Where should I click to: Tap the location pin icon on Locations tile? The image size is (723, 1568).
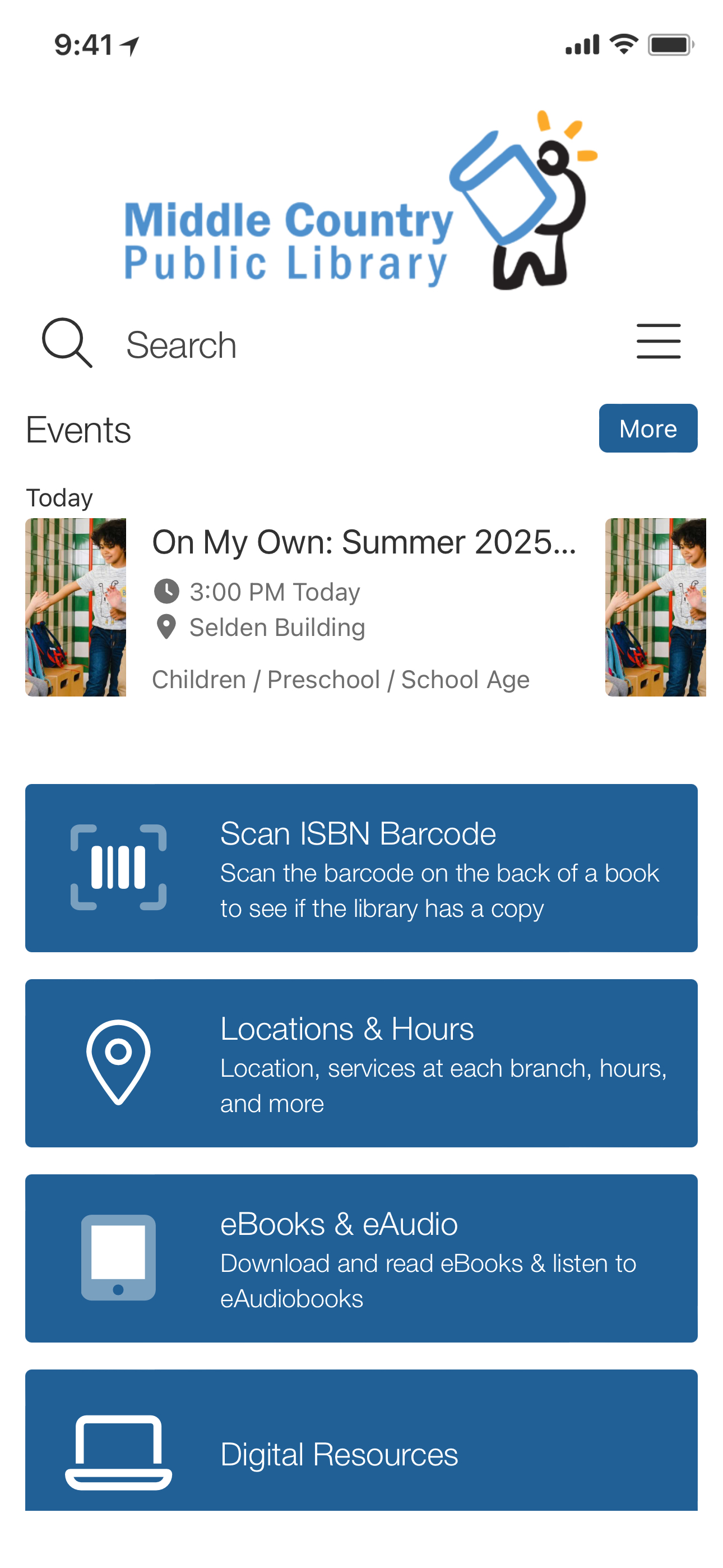coord(119,1062)
